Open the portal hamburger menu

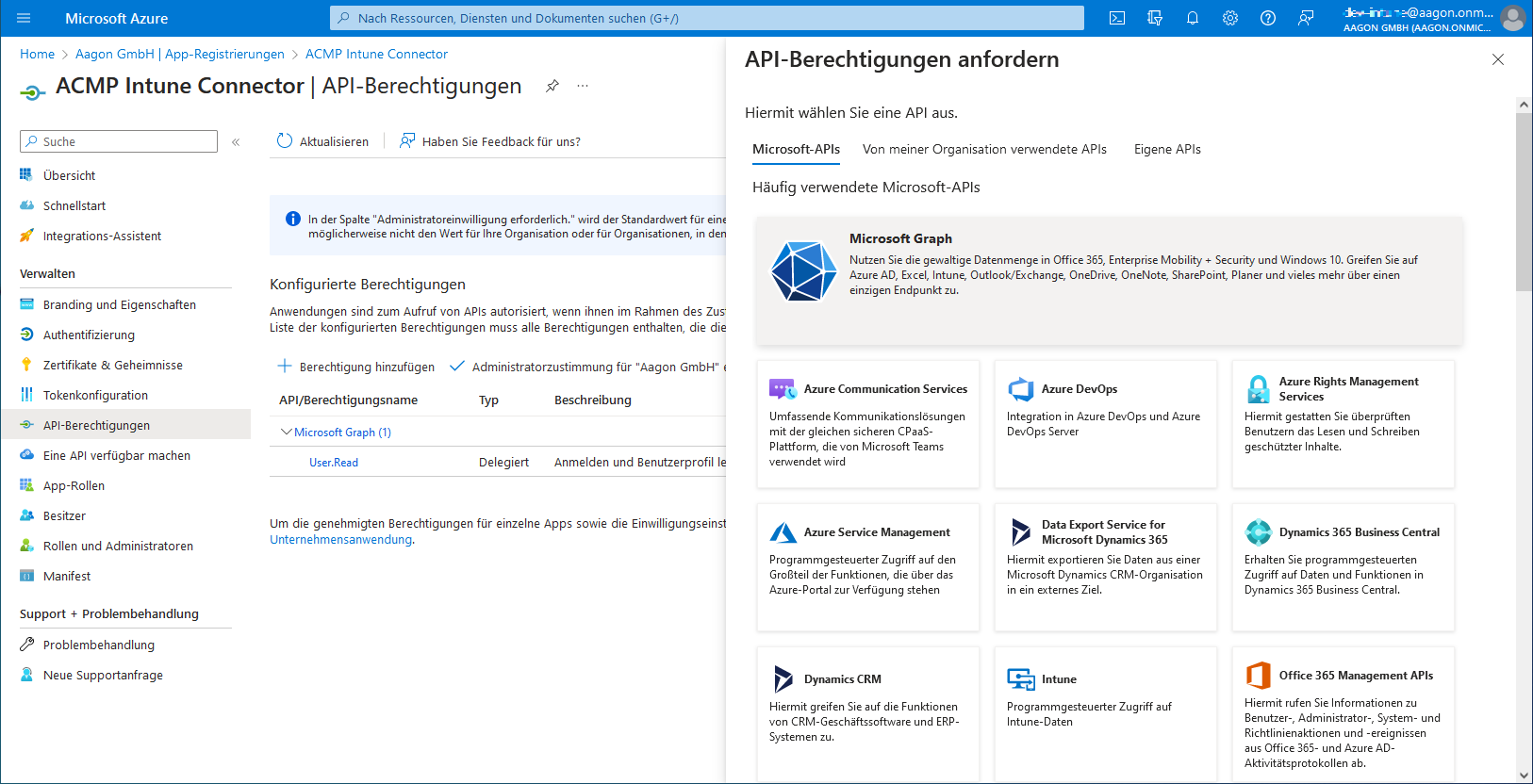click(24, 18)
